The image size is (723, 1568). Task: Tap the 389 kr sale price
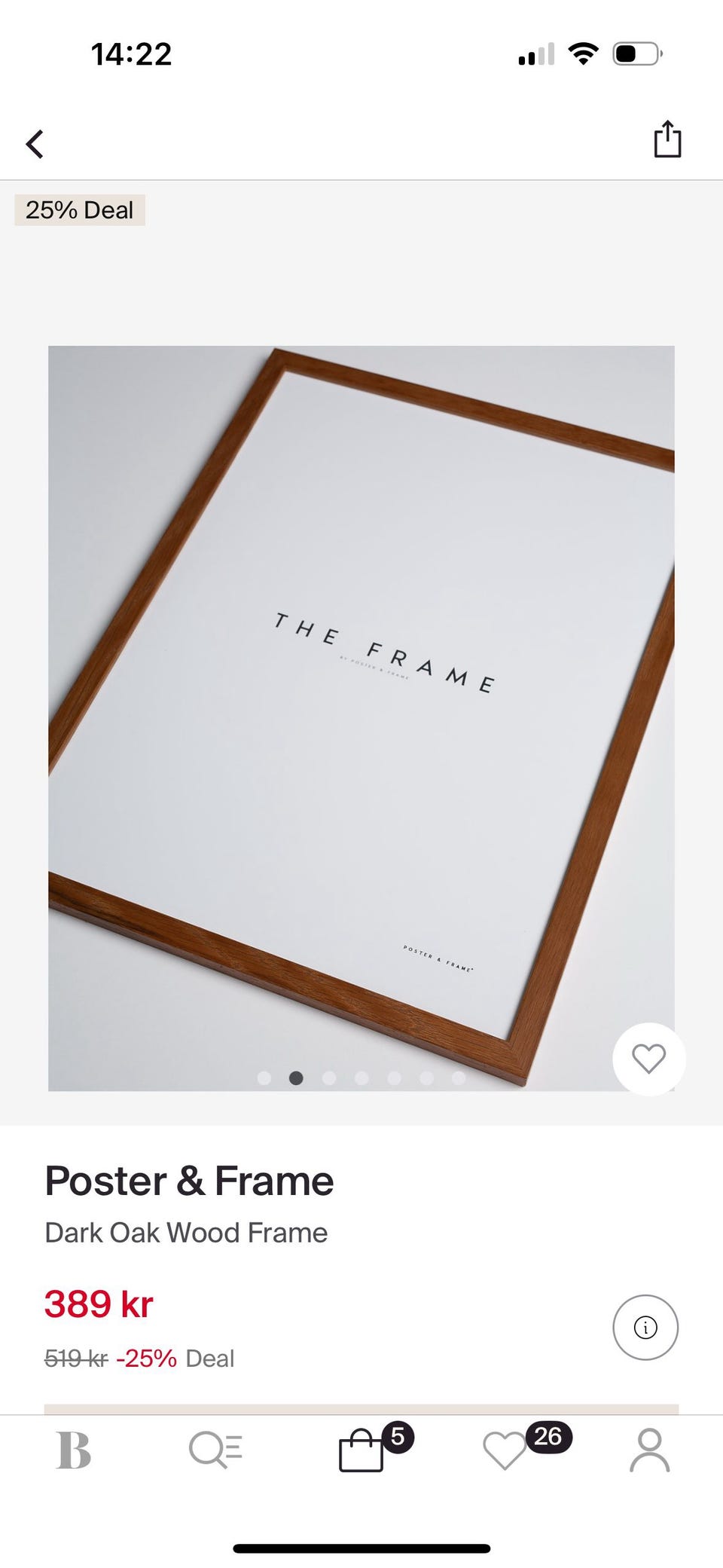click(99, 1304)
